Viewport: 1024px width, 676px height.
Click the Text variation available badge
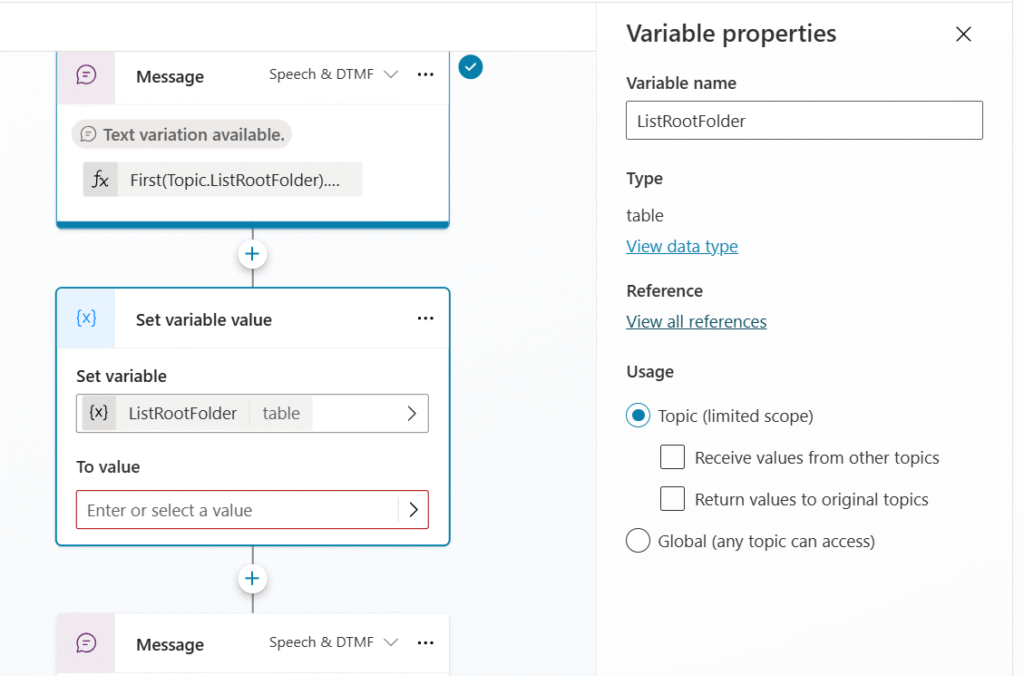[x=182, y=135]
